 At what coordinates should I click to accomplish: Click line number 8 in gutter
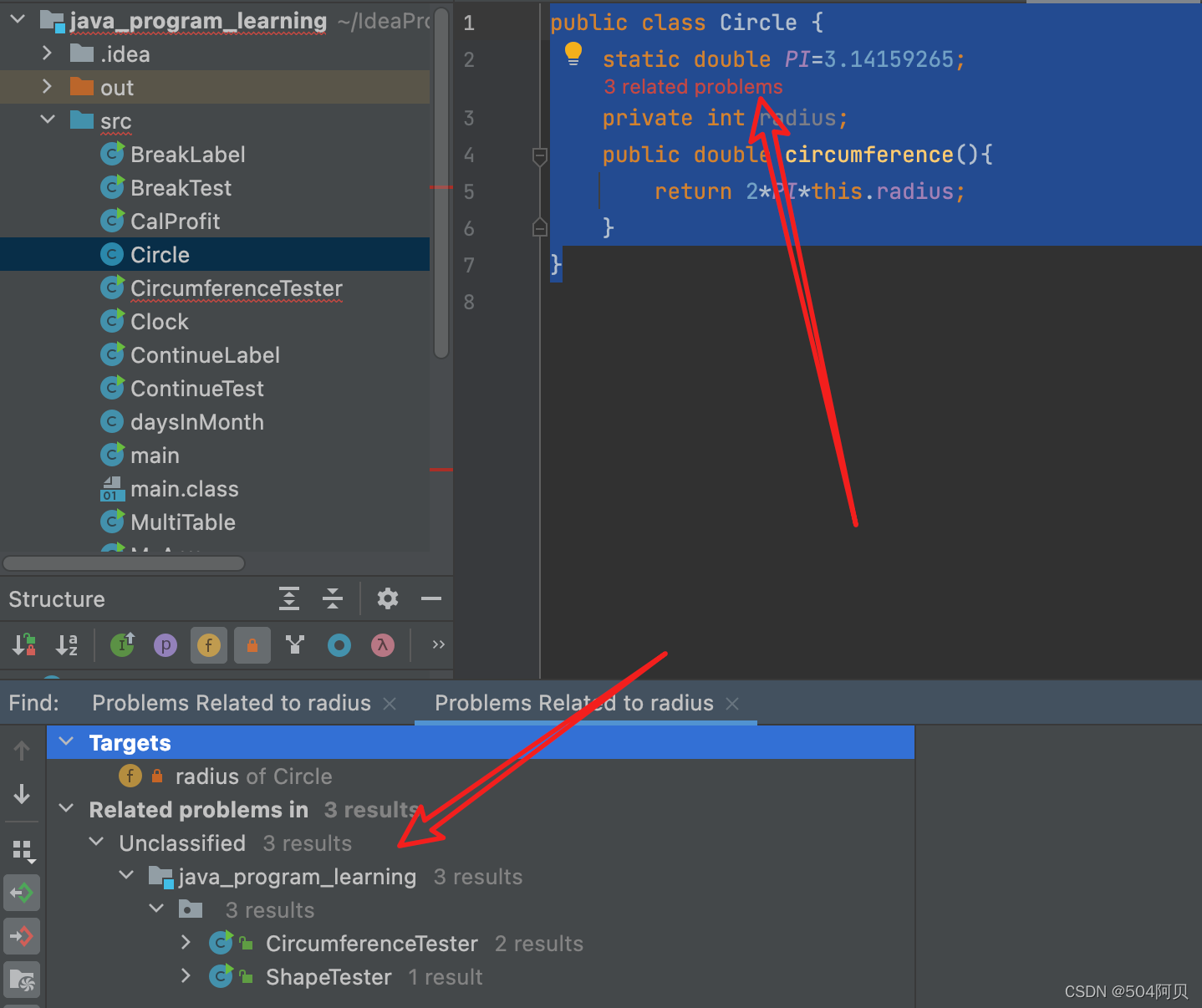coord(469,302)
